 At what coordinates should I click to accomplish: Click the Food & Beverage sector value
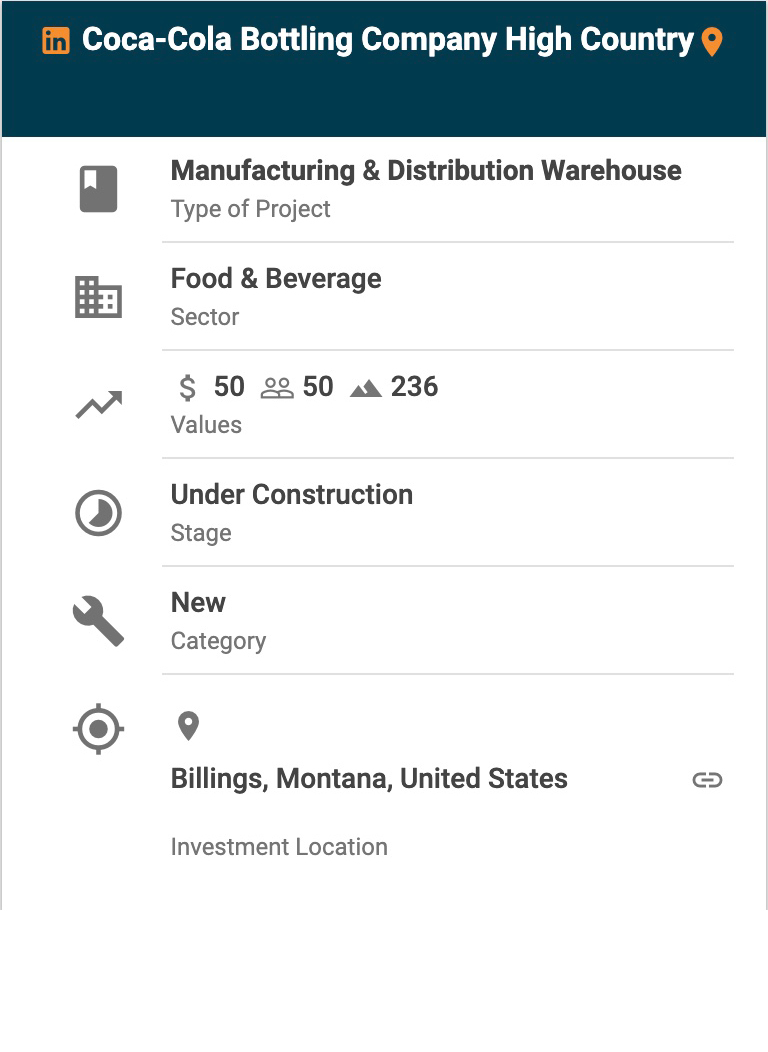276,279
